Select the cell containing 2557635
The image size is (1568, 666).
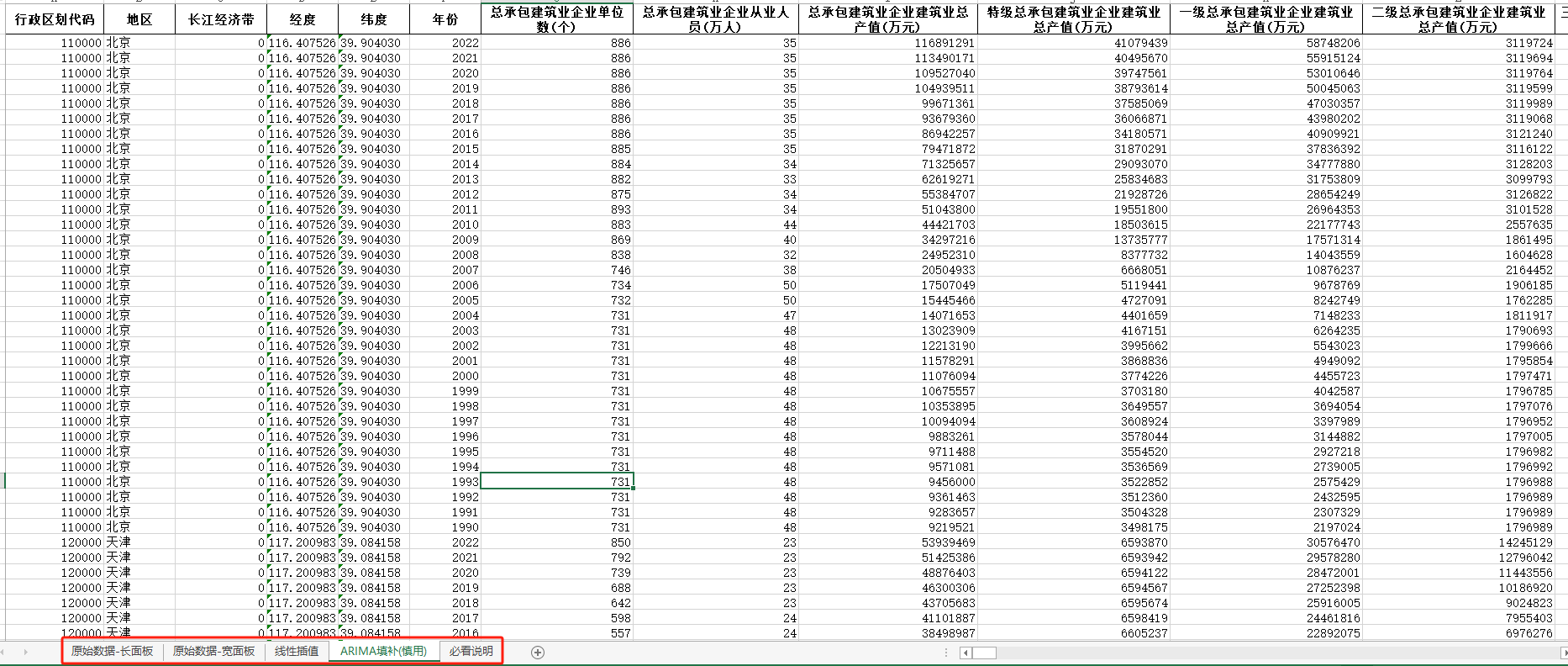(x=1459, y=225)
